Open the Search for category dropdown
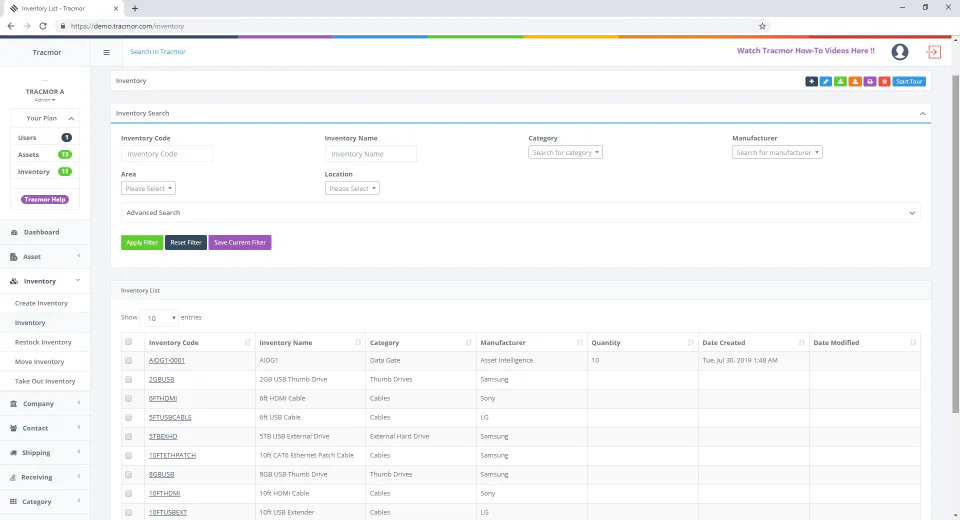960x520 pixels. pos(565,153)
